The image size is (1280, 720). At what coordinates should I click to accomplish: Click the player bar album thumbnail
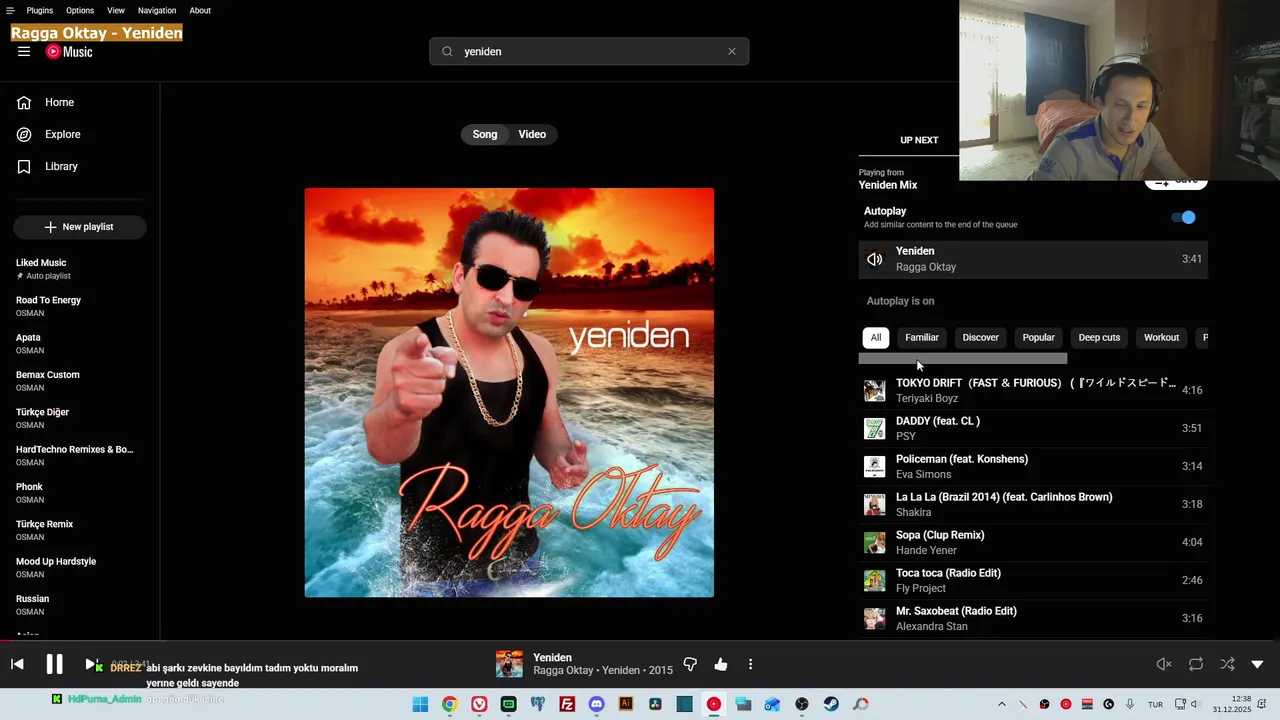tap(509, 664)
